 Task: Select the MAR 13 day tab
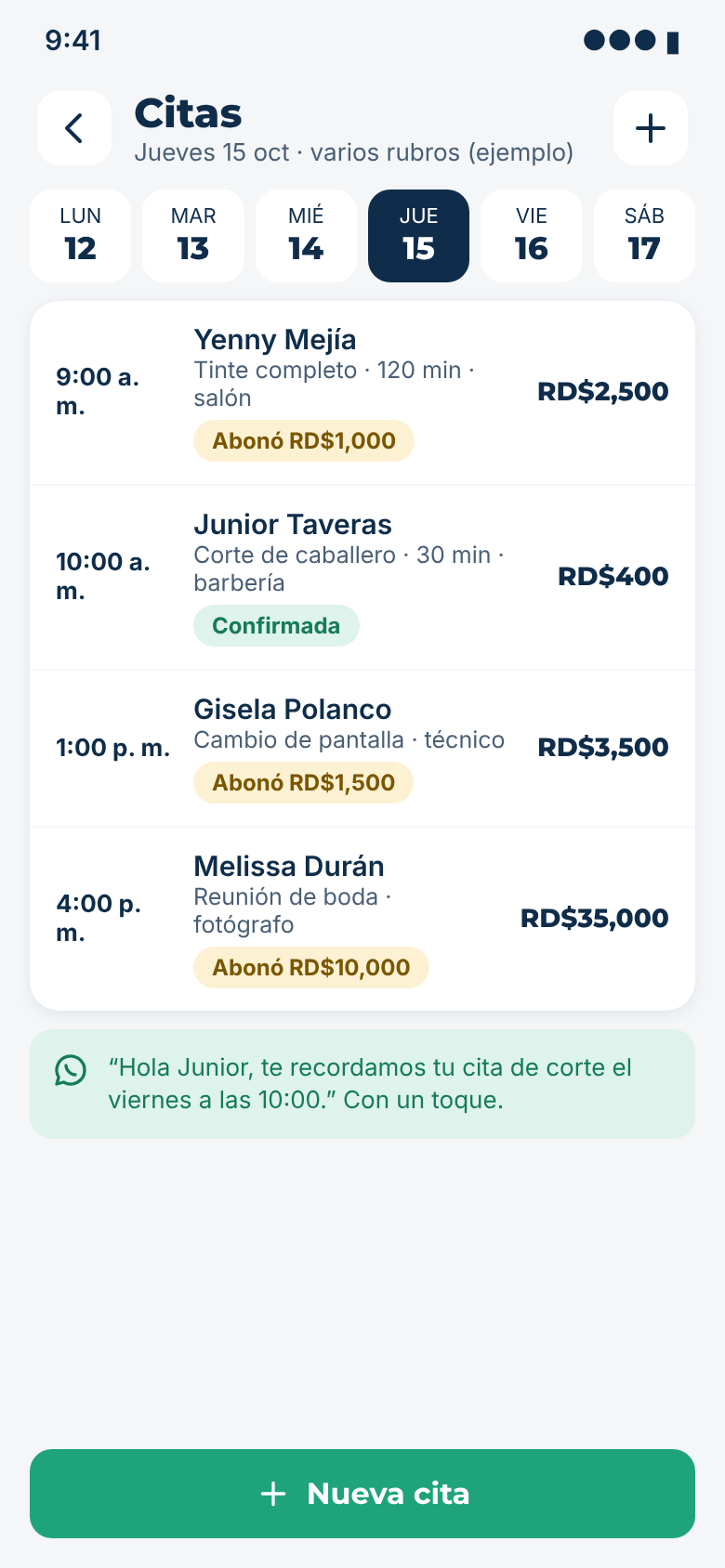click(193, 236)
